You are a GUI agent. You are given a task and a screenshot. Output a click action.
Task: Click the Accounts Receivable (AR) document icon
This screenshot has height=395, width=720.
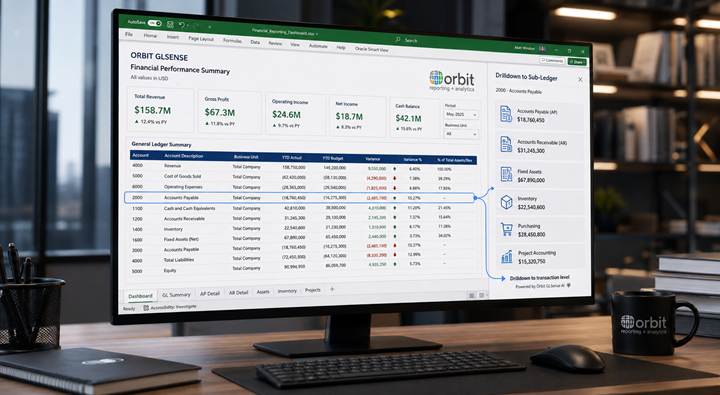(x=506, y=144)
